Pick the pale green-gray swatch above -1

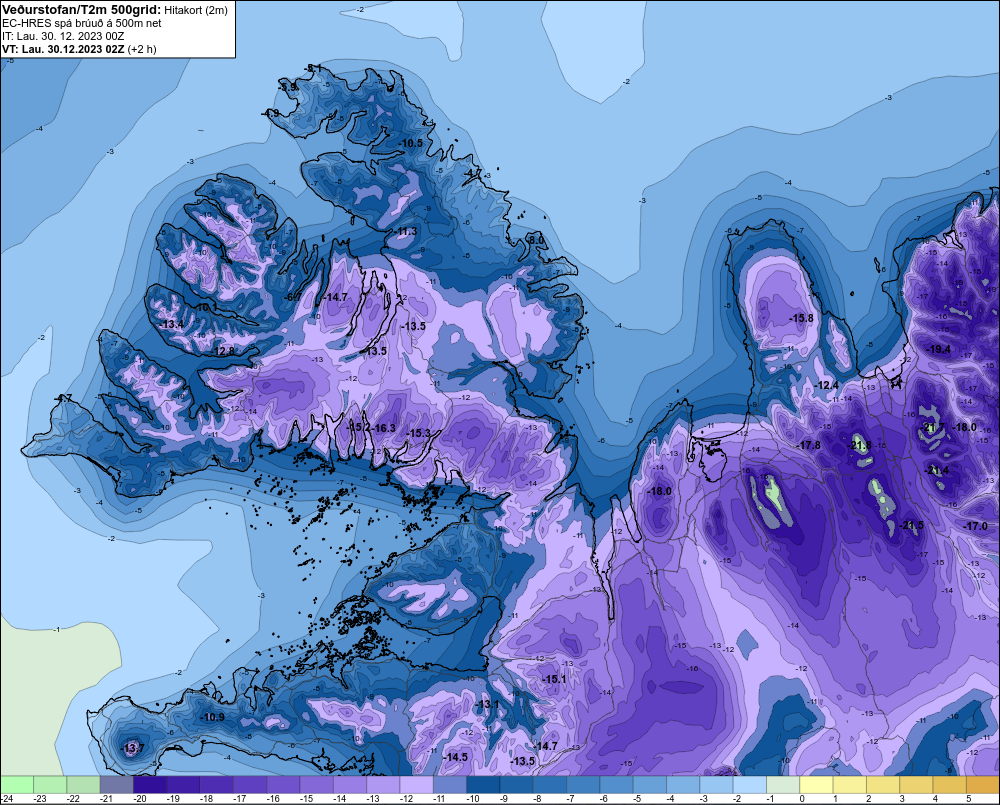[x=783, y=784]
